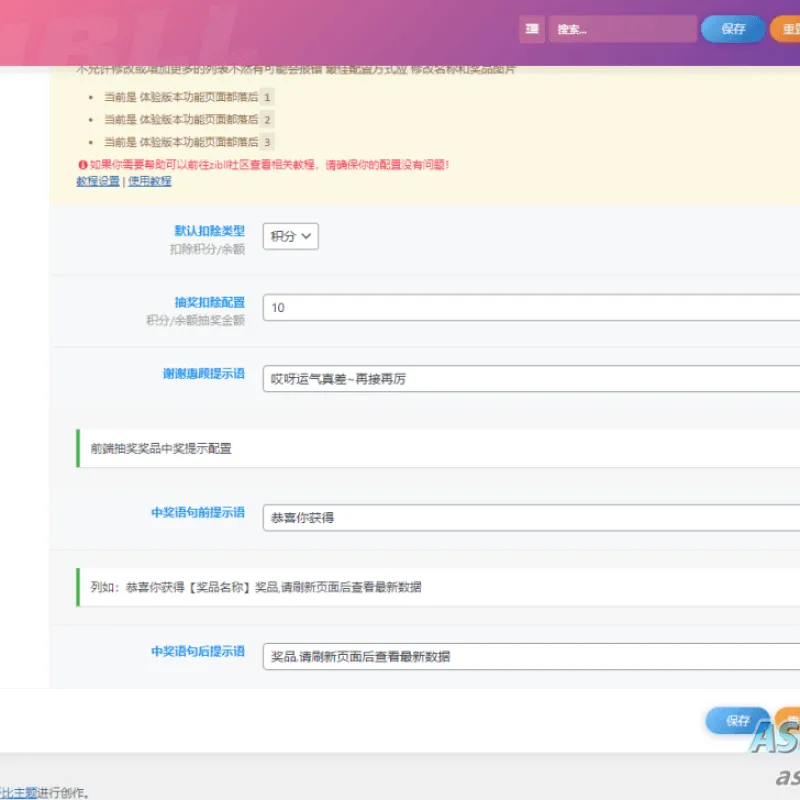Click list item ending with number 3

click(x=189, y=142)
